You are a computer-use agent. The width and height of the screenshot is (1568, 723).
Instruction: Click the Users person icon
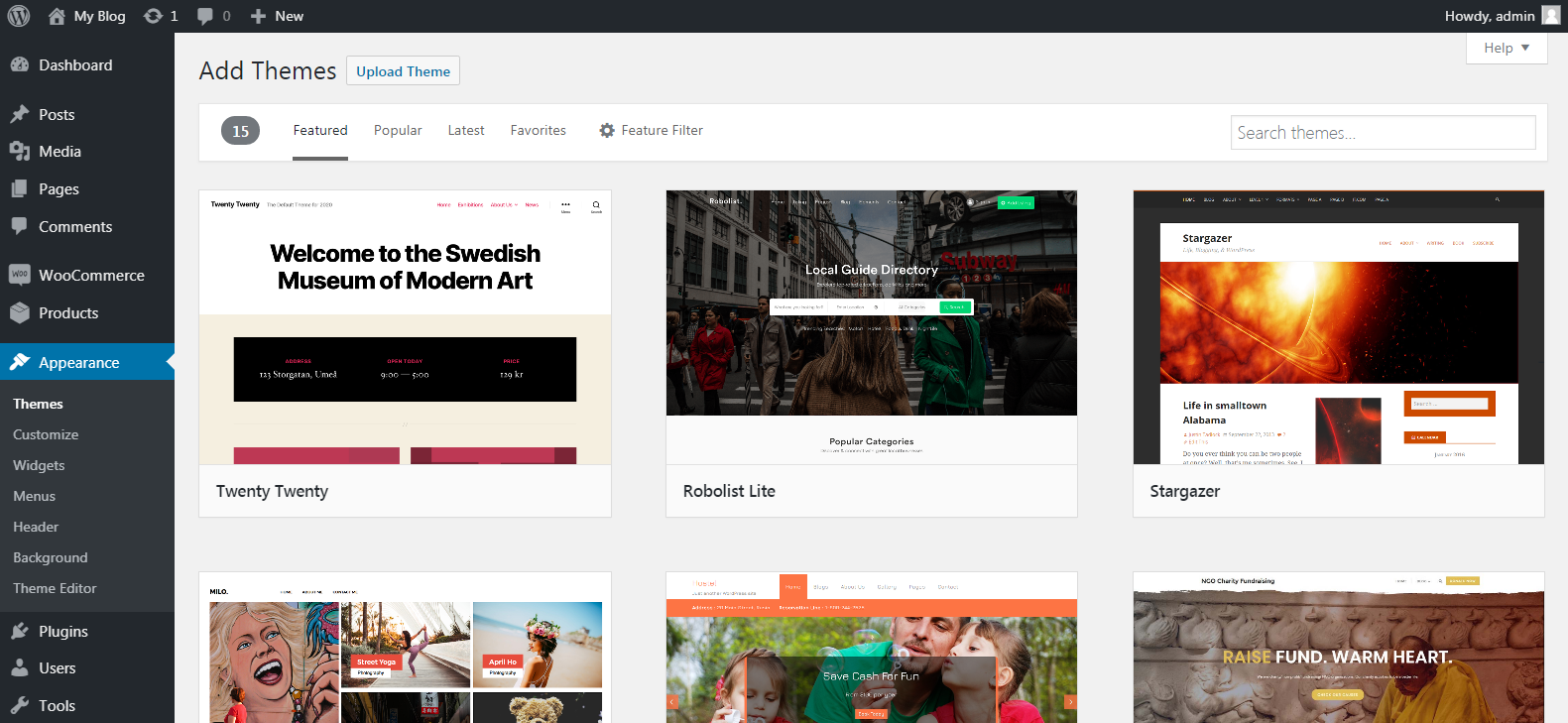[20, 667]
